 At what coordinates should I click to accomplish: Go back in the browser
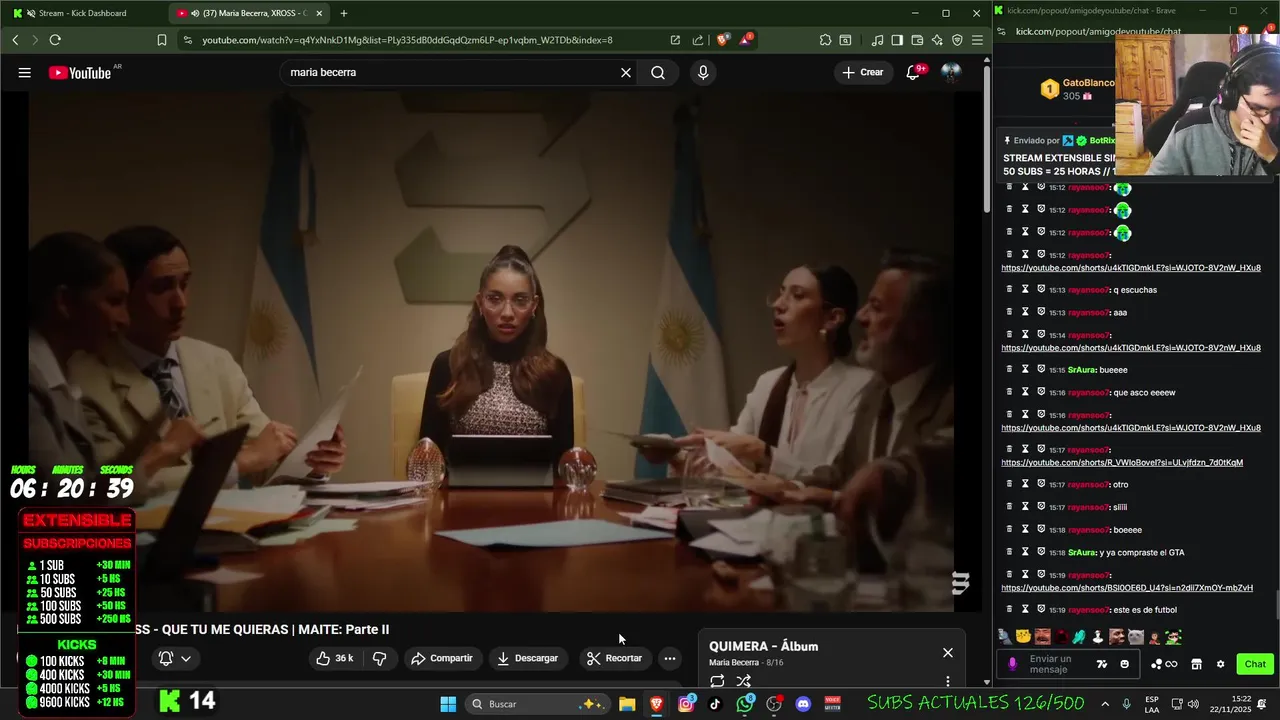coord(15,40)
